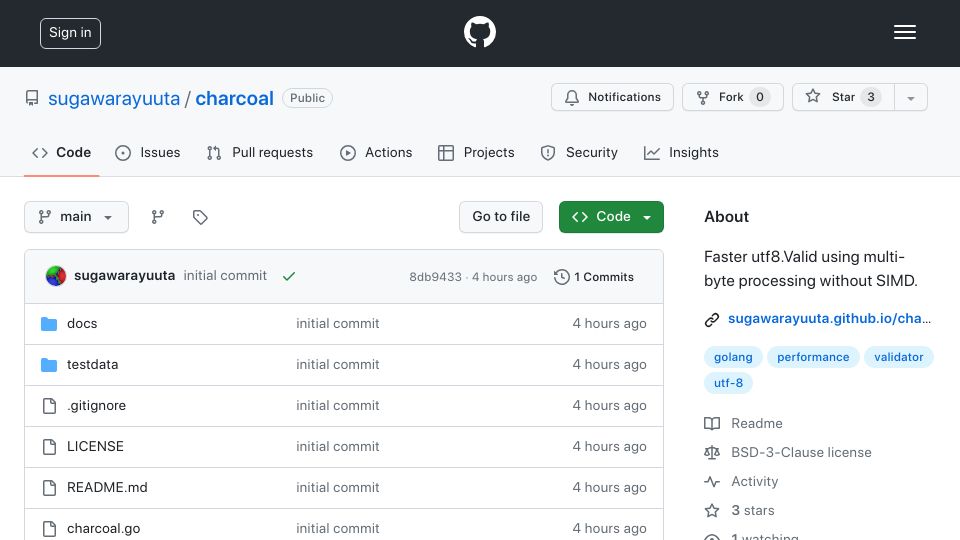The height and width of the screenshot is (540, 960).
Task: Click sugawarayuuta author name in commit bar
Action: [124, 276]
